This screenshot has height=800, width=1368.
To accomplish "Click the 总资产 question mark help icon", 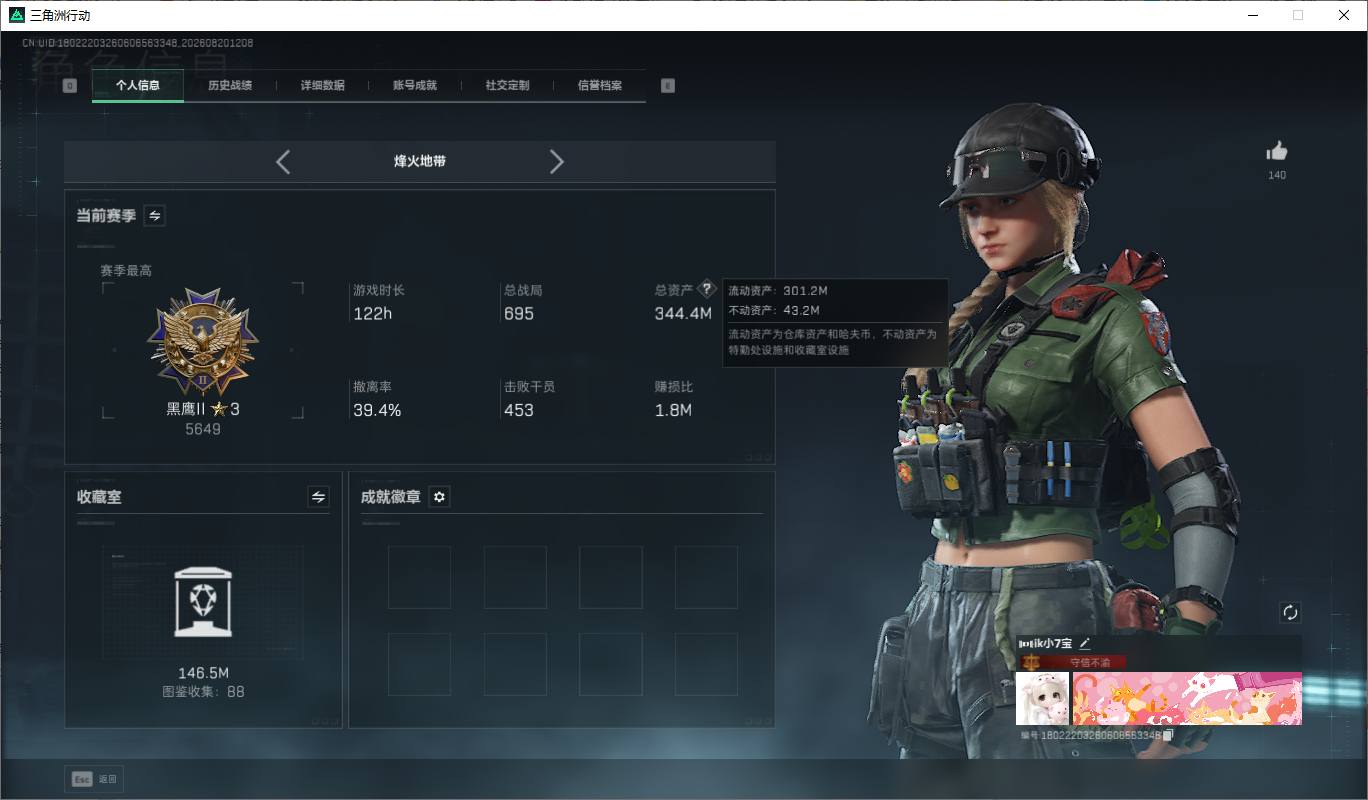I will 706,289.
